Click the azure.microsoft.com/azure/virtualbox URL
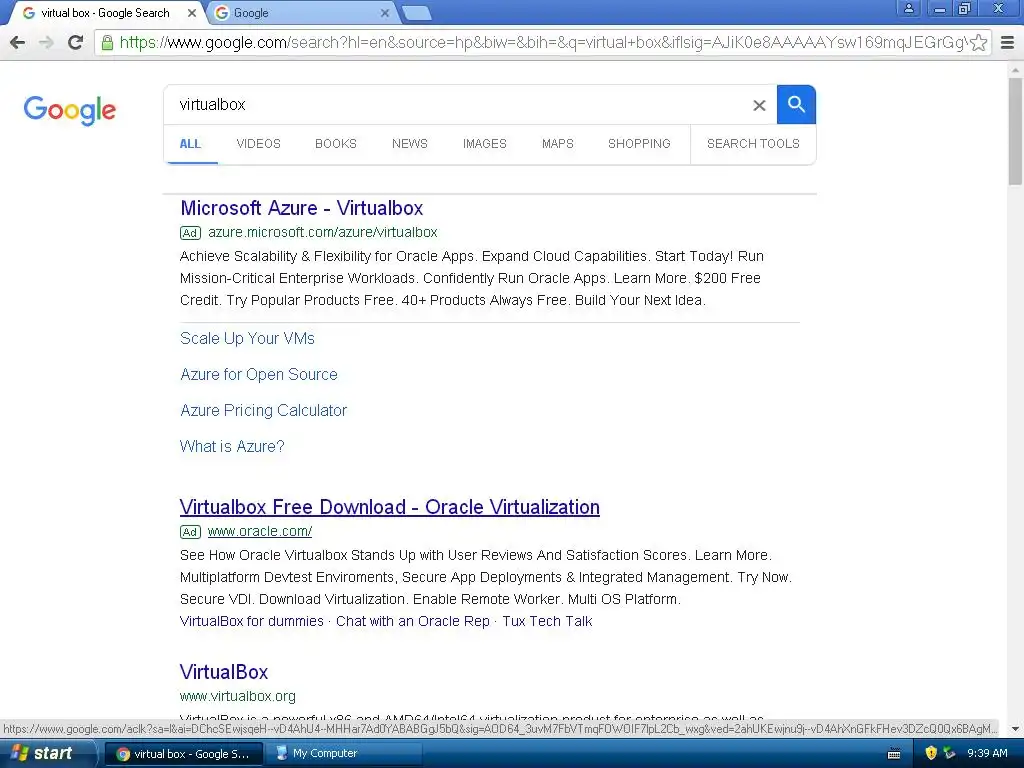 point(323,232)
